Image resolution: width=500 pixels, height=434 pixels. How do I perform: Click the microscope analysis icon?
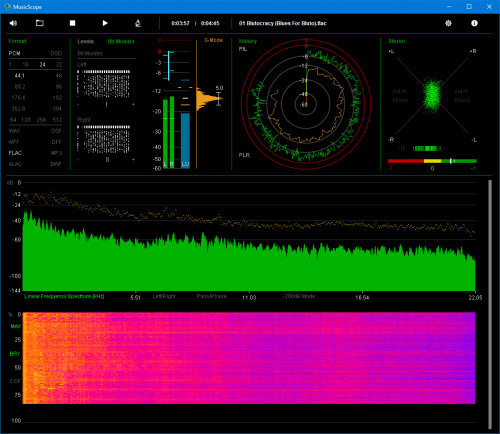coord(138,23)
